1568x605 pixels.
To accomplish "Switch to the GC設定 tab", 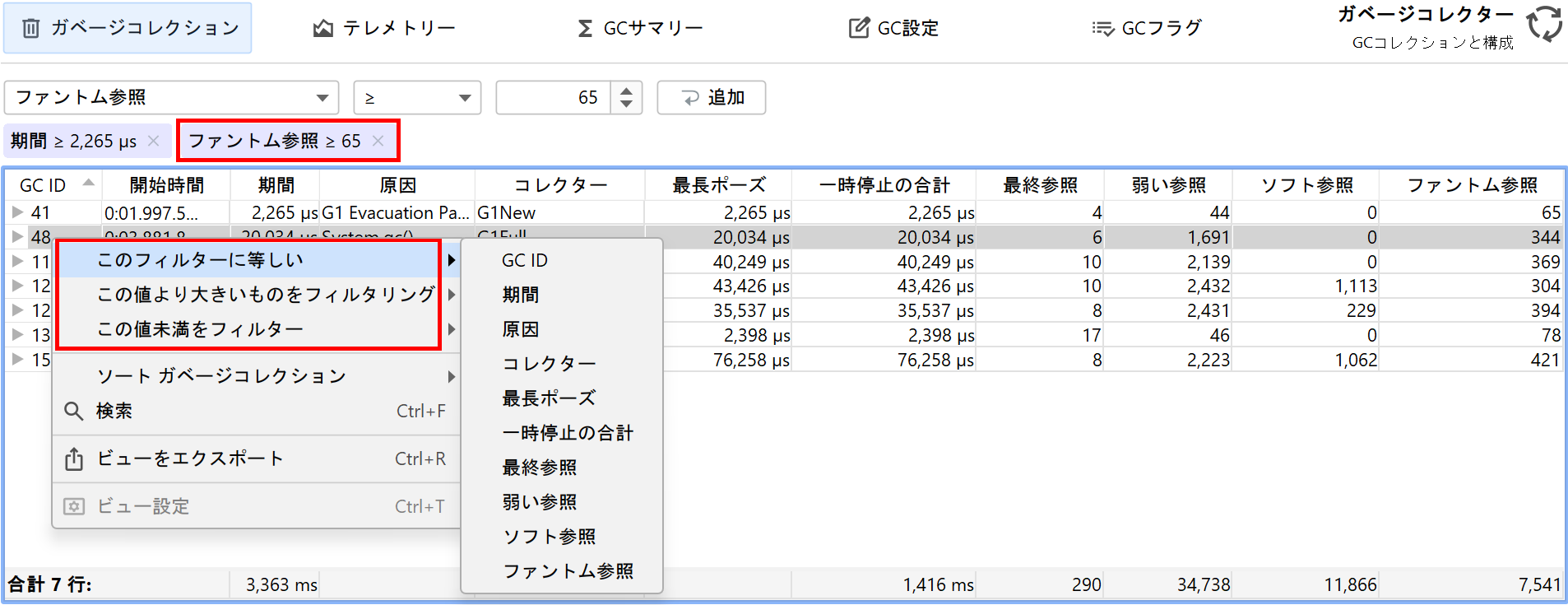I will [893, 29].
